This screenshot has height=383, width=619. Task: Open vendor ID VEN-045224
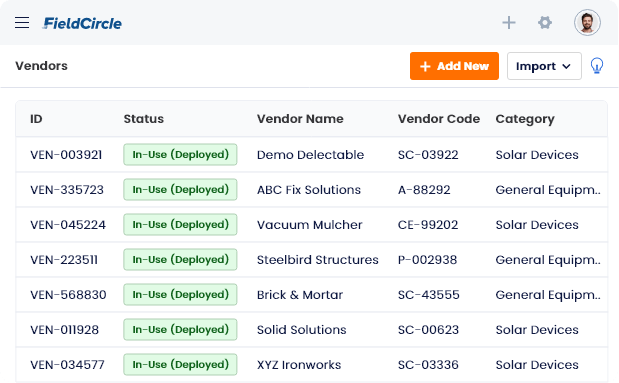tap(68, 225)
